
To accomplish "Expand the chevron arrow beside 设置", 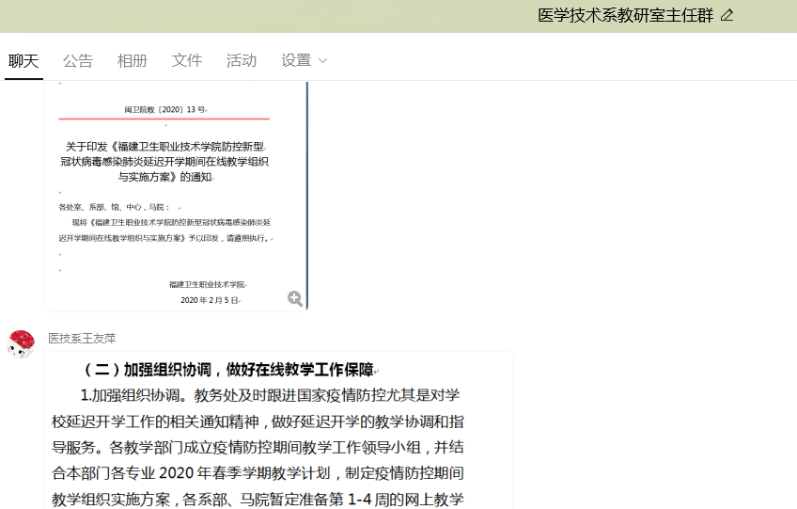I will 323,62.
